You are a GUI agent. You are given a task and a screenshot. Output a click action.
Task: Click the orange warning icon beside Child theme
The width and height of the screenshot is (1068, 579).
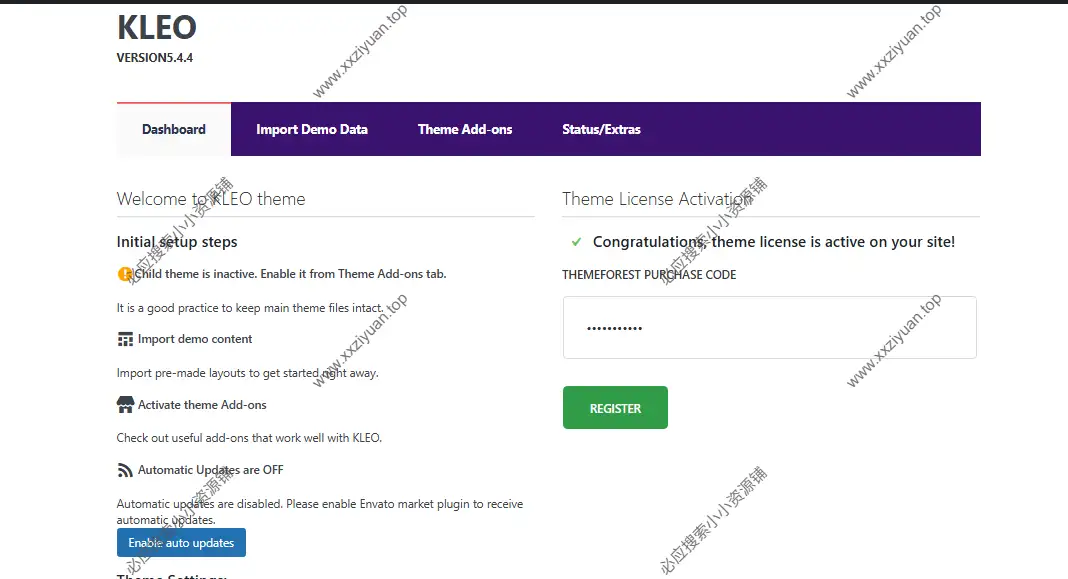pyautogui.click(x=124, y=274)
